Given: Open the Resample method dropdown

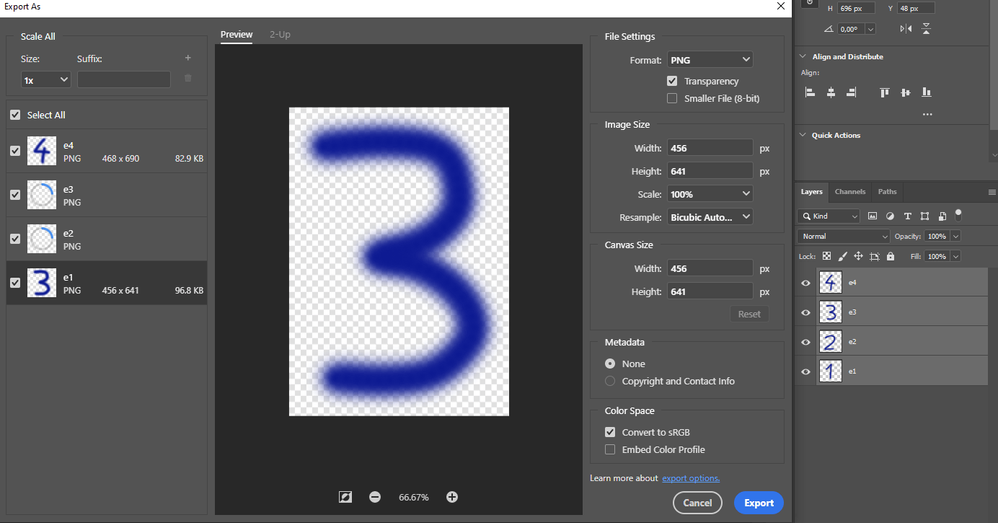Looking at the screenshot, I should [710, 217].
